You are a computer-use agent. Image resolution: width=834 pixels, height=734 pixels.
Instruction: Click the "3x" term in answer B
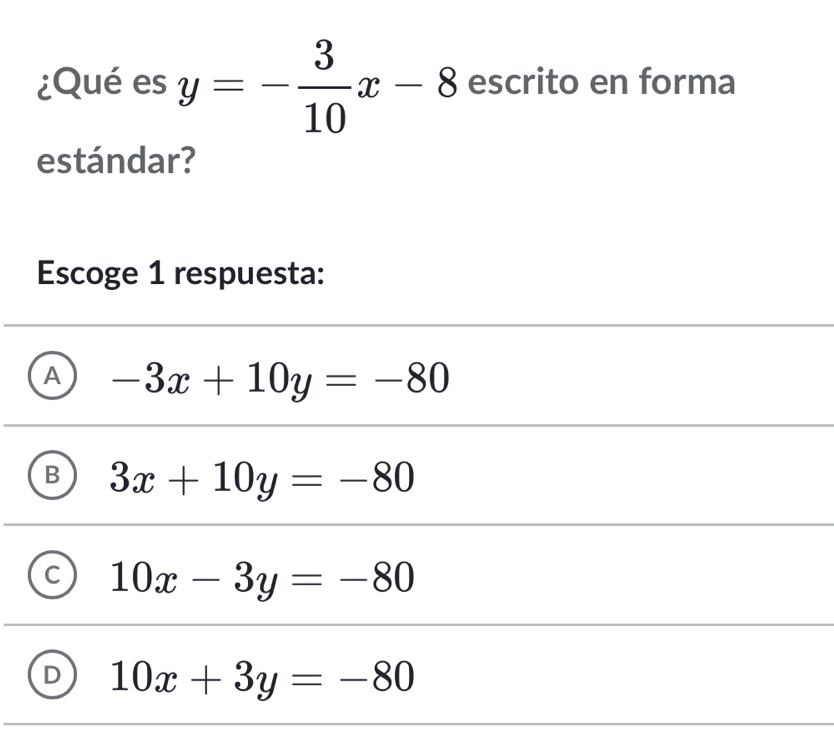pyautogui.click(x=131, y=477)
